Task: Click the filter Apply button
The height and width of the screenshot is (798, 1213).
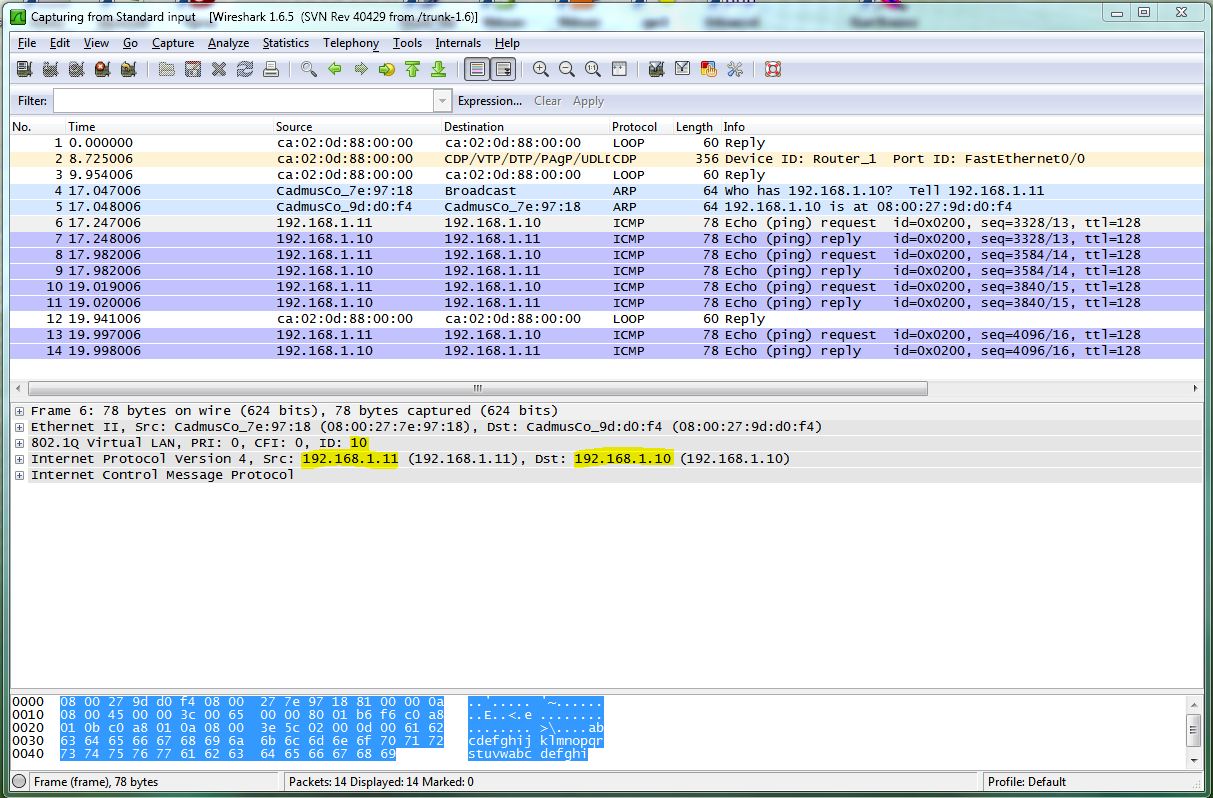Action: 588,101
